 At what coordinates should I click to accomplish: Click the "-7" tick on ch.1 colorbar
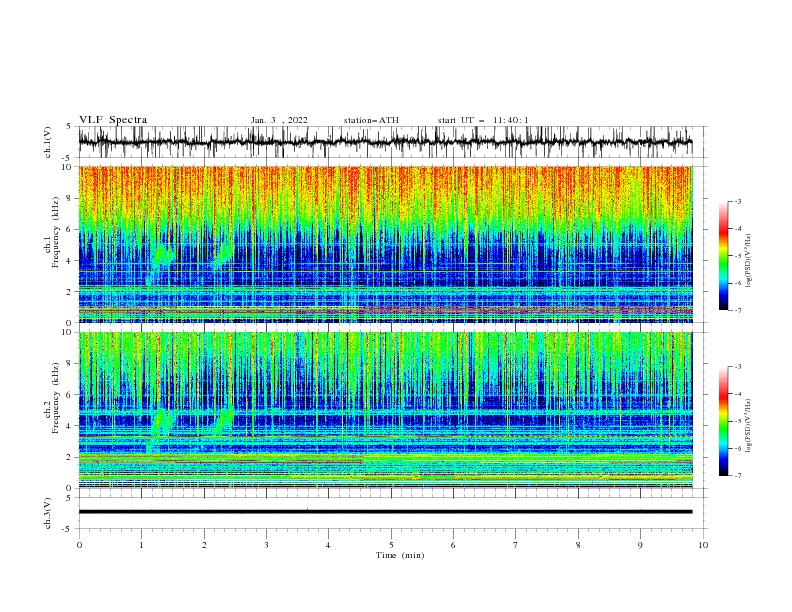(738, 310)
